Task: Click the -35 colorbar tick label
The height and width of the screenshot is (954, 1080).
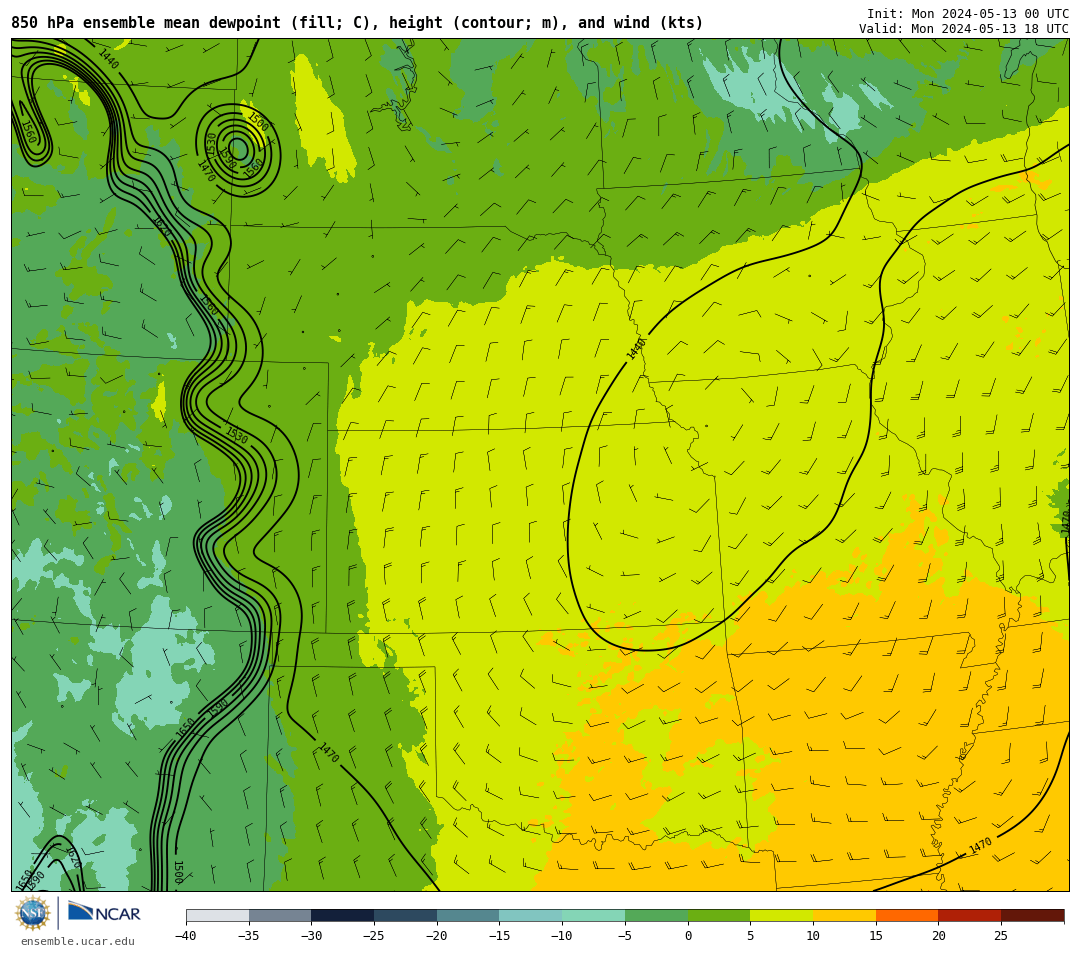Action: [249, 935]
